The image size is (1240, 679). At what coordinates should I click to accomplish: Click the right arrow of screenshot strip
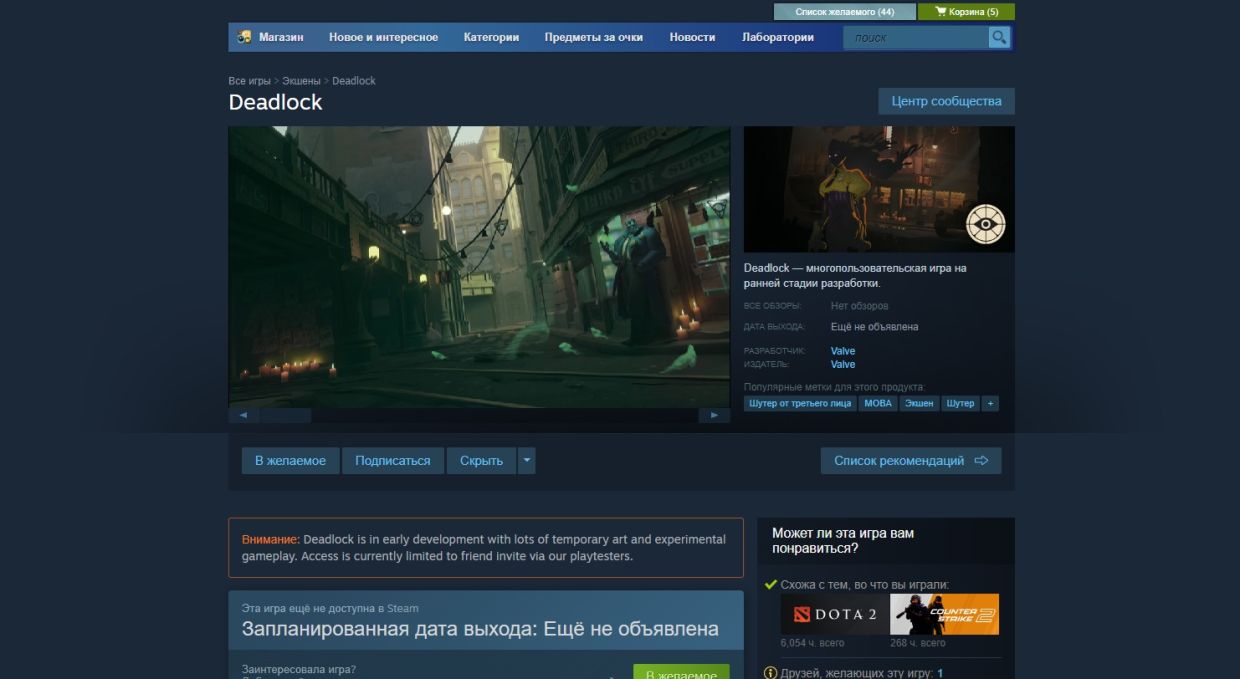(714, 415)
